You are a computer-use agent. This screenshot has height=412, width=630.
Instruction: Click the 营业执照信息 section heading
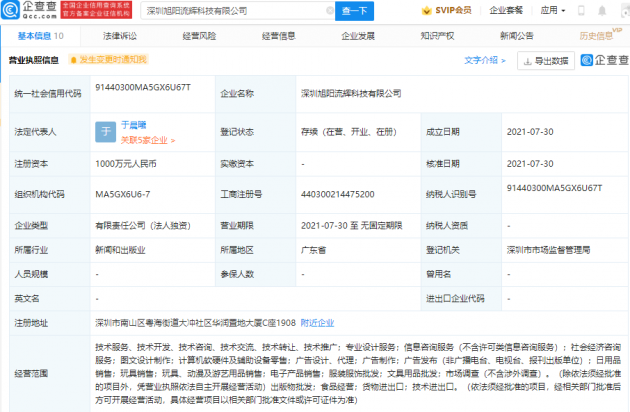(x=34, y=60)
